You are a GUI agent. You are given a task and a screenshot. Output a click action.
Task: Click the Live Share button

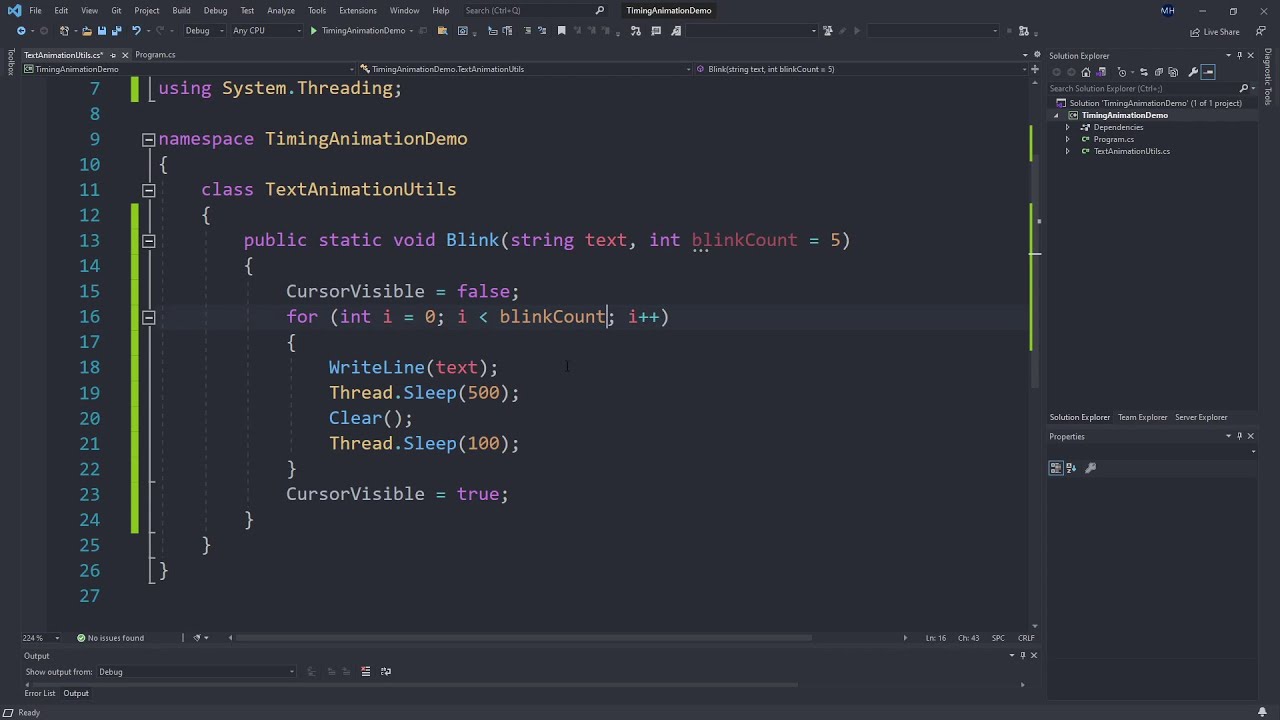pos(1215,32)
